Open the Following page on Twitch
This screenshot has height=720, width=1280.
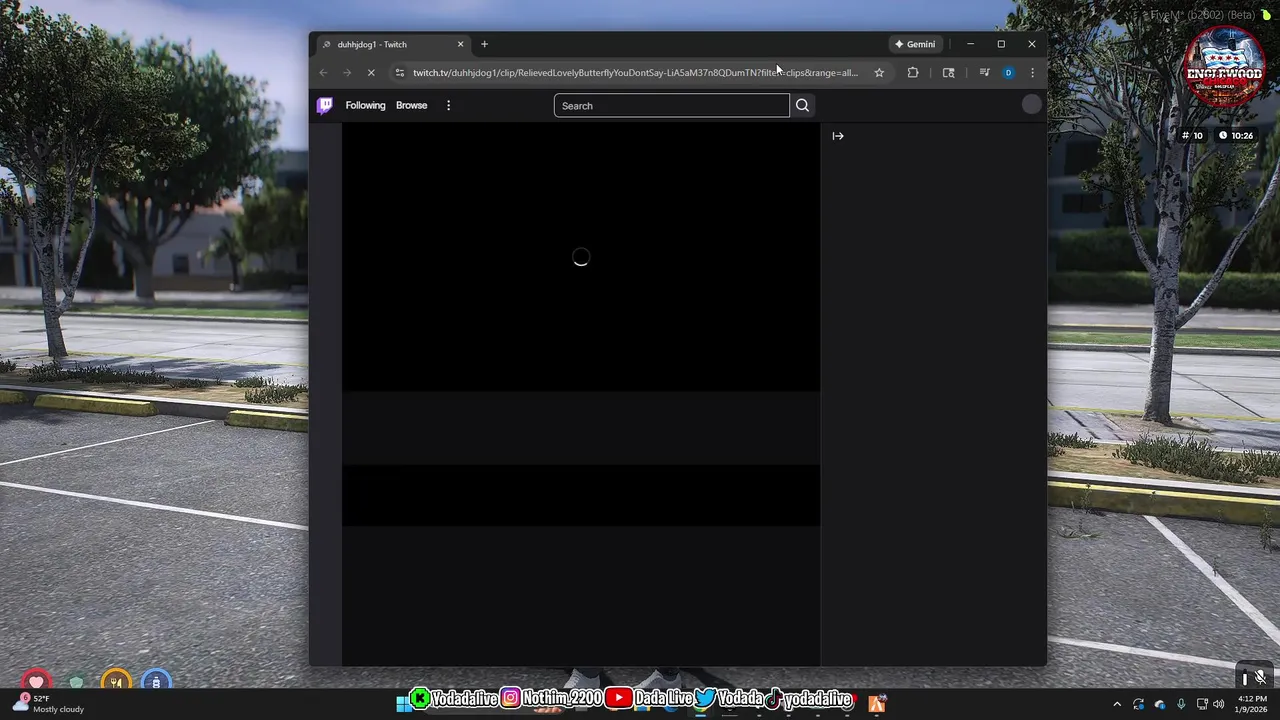point(365,105)
